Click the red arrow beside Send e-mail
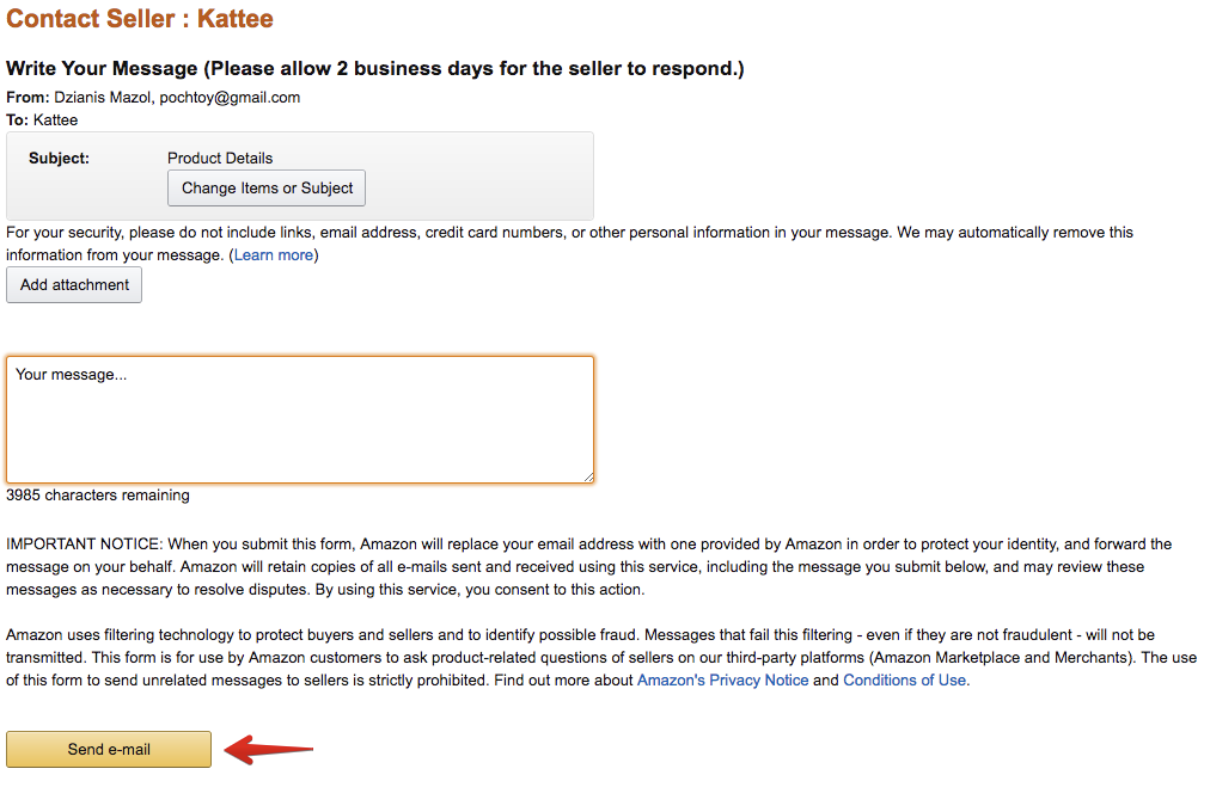Image resolution: width=1210 pixels, height=786 pixels. point(268,749)
